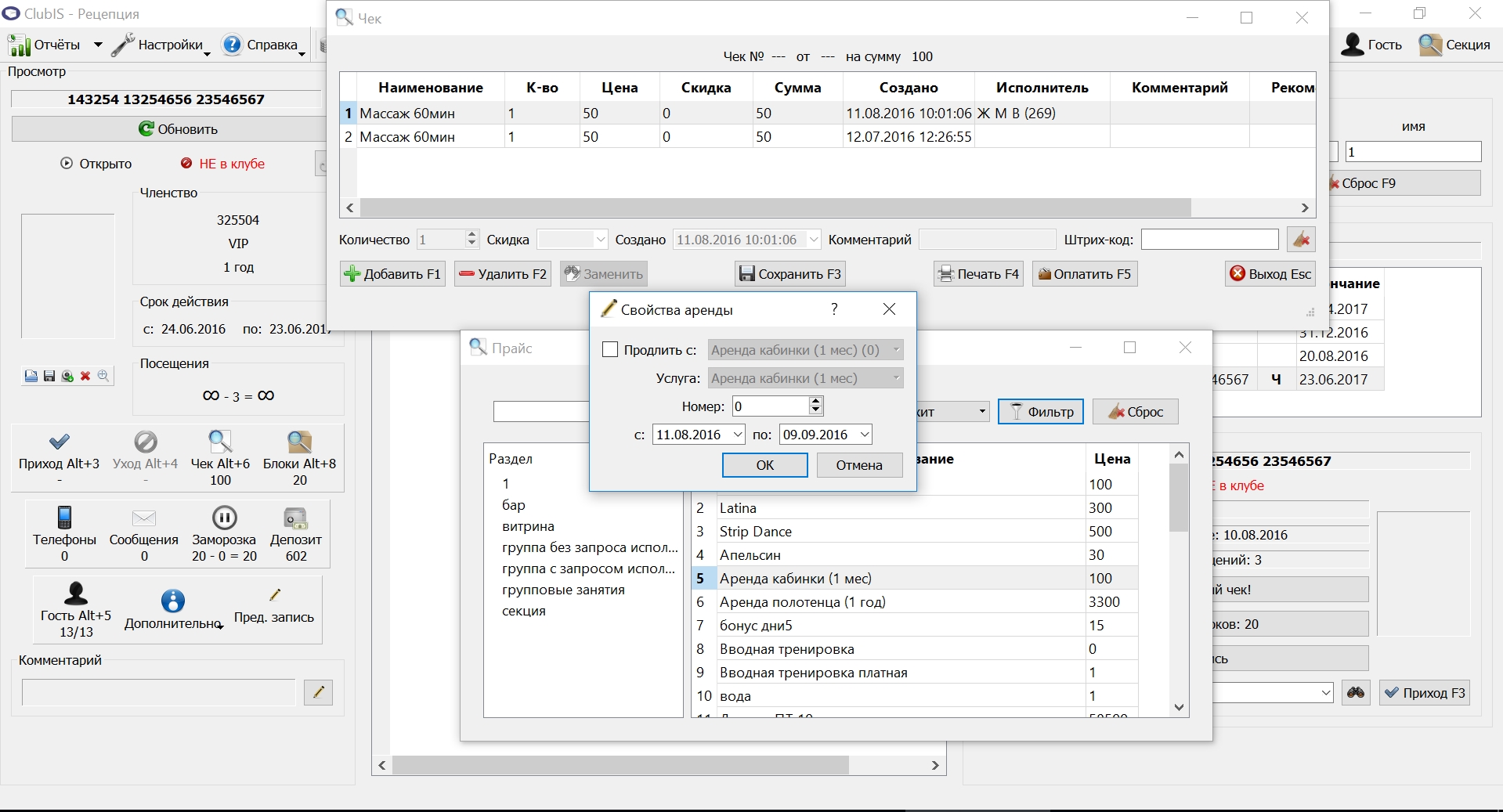Open the Настройки menu

[161, 45]
